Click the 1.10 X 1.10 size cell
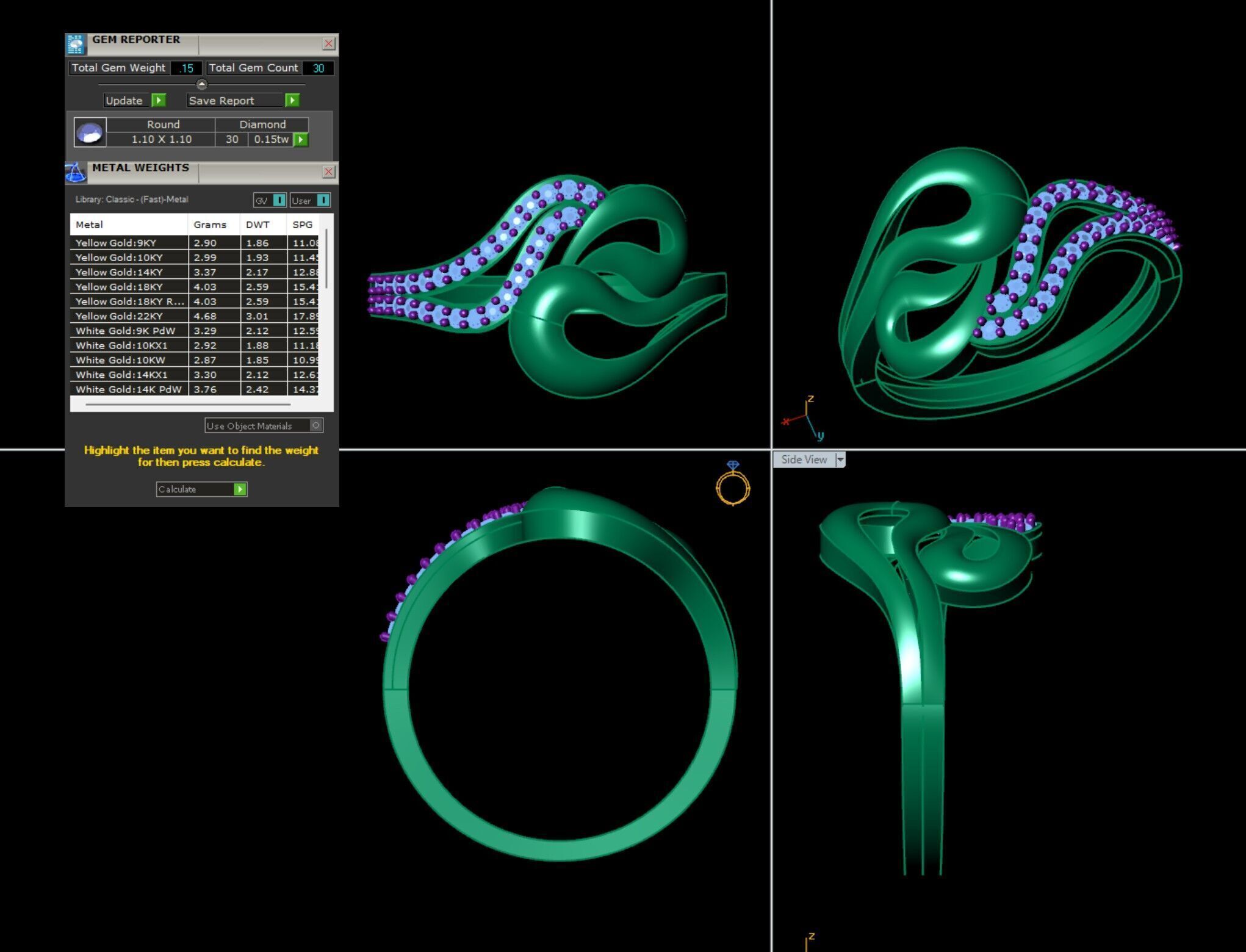 coord(161,139)
